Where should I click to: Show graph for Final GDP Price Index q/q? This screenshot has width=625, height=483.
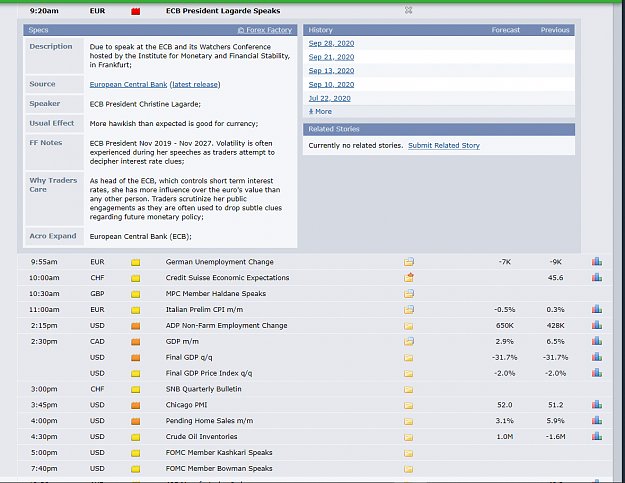point(597,373)
